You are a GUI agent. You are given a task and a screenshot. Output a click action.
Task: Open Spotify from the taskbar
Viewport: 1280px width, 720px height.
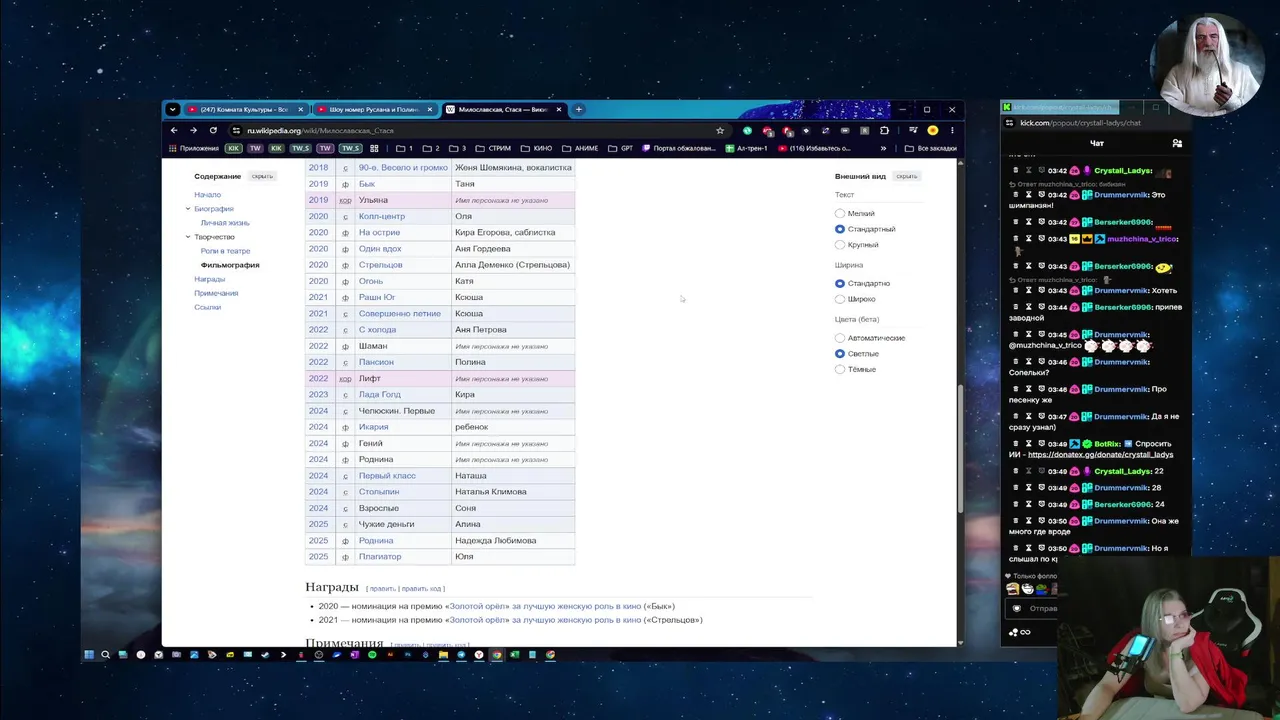(372, 655)
